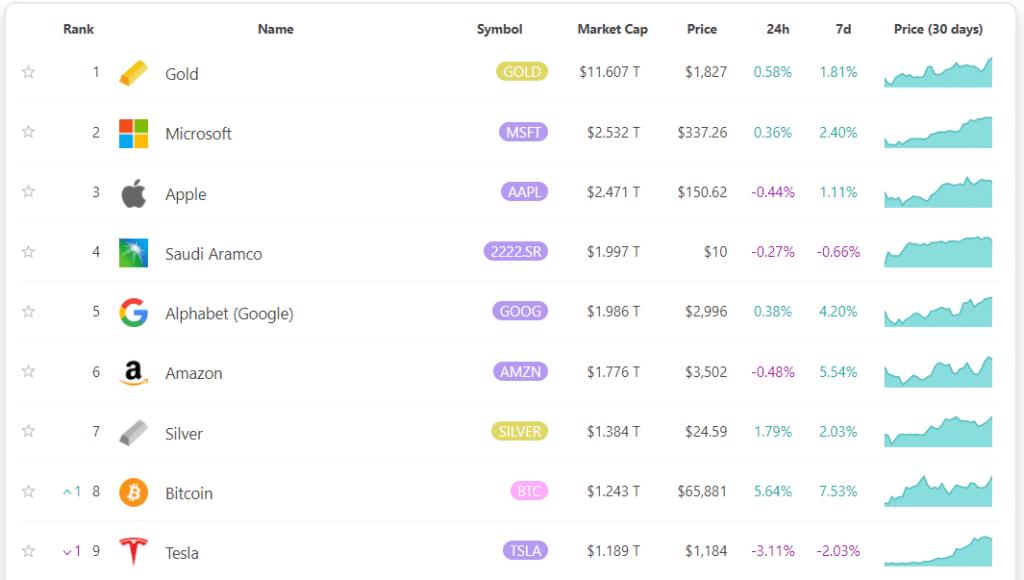The width and height of the screenshot is (1024, 580).
Task: Click the MSFT ticker badge
Action: 523,133
